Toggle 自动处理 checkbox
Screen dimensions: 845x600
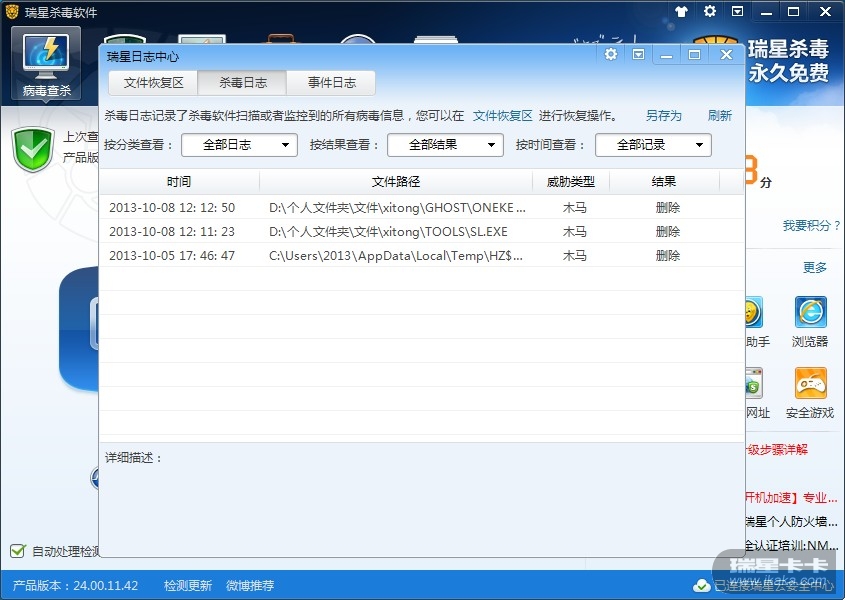pyautogui.click(x=18, y=551)
